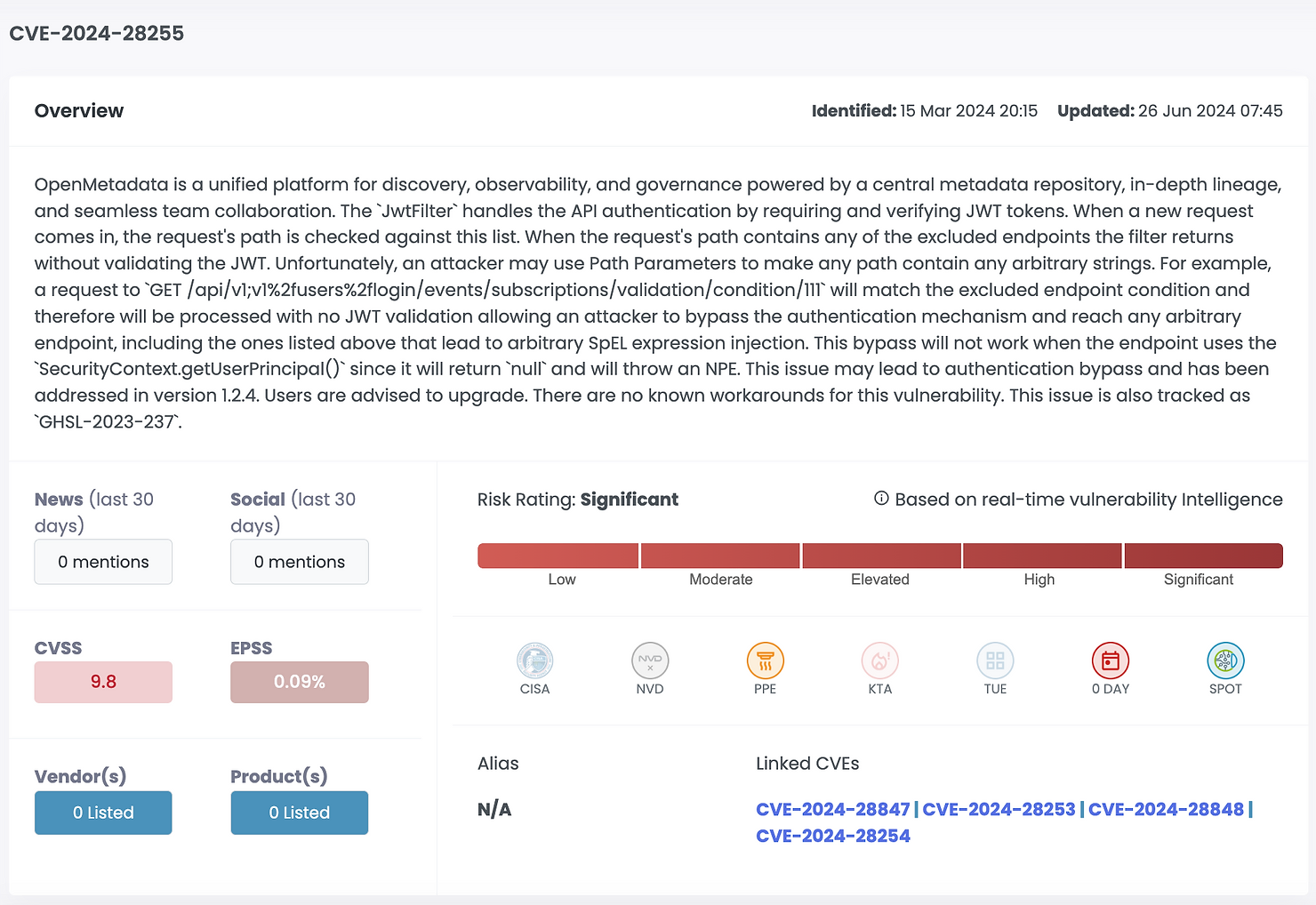Open linked CVE-2024-28253
The height and width of the screenshot is (905, 1316).
coord(999,809)
